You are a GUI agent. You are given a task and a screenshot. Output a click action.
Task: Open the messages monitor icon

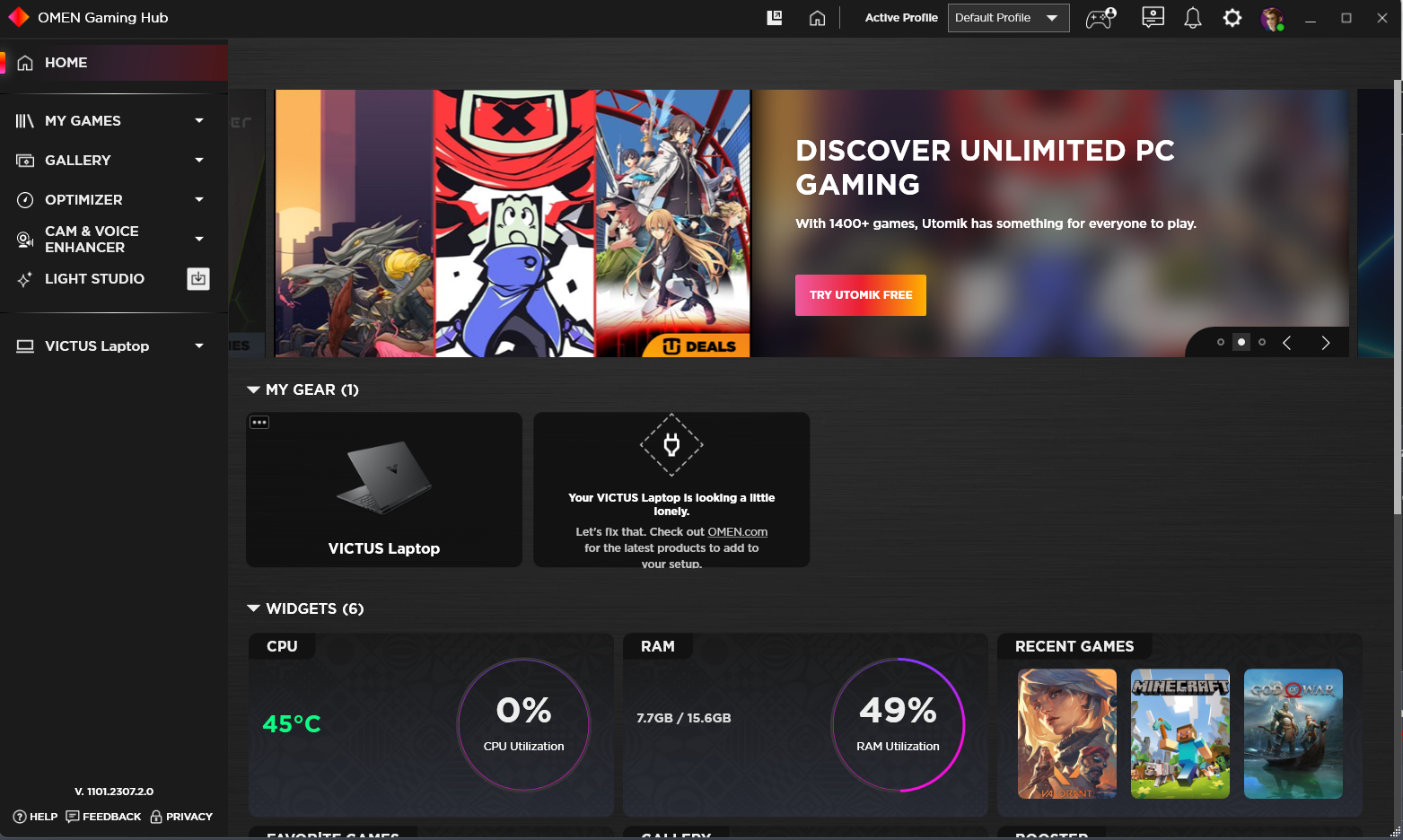tap(1153, 18)
